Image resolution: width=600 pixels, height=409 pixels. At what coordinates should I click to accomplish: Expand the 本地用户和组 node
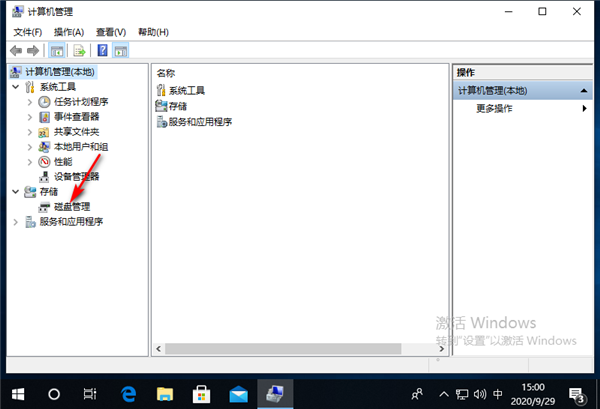[x=30, y=147]
